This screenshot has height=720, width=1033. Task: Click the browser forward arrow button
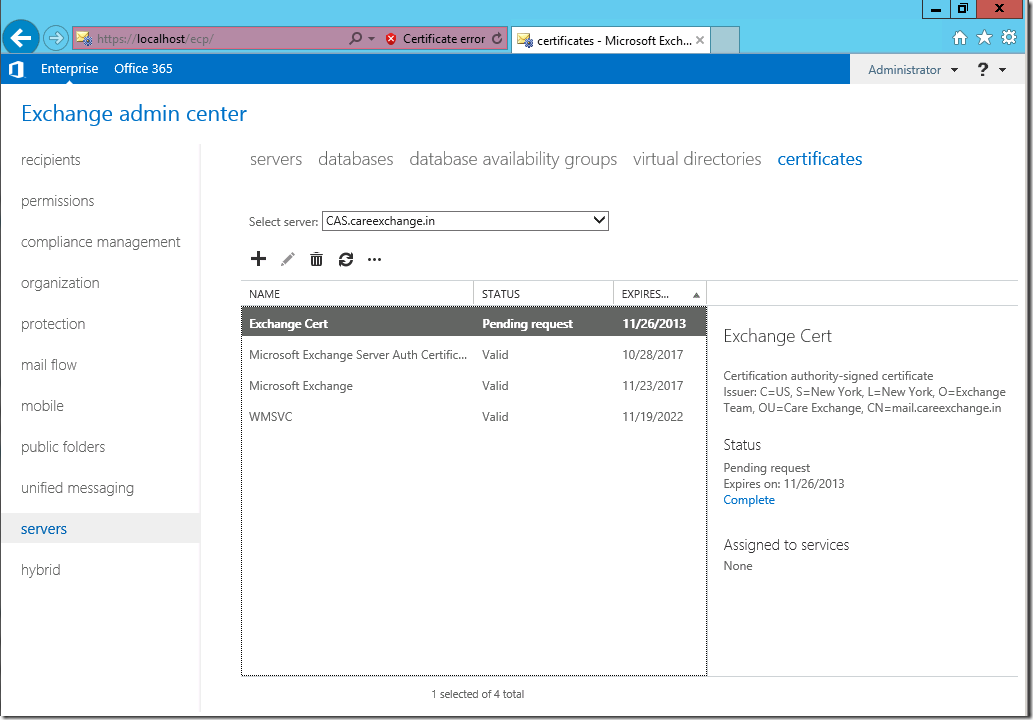click(x=56, y=38)
